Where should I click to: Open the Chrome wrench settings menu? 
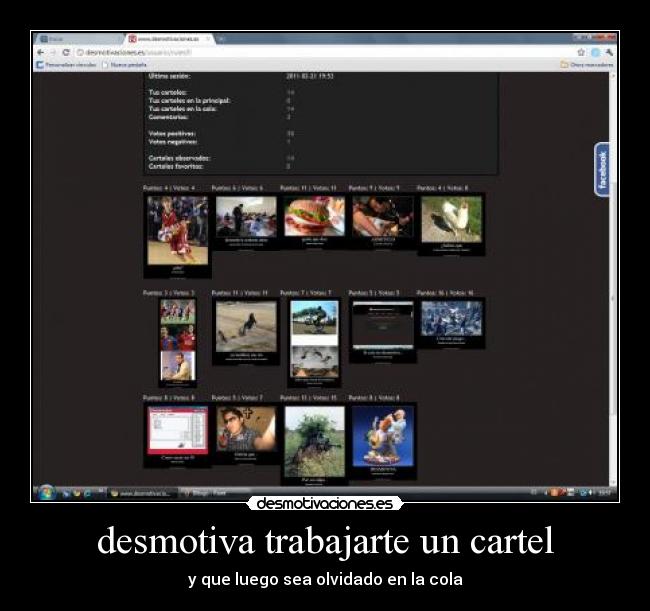click(609, 52)
